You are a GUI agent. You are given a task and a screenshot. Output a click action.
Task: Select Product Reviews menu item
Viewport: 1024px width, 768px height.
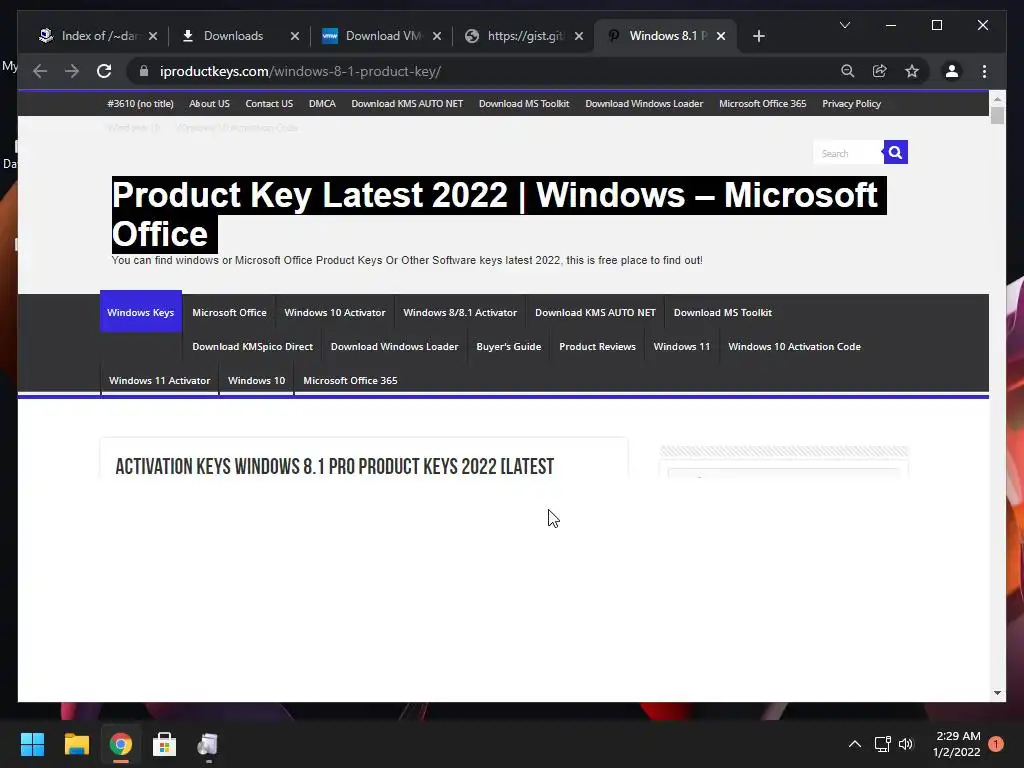point(597,346)
